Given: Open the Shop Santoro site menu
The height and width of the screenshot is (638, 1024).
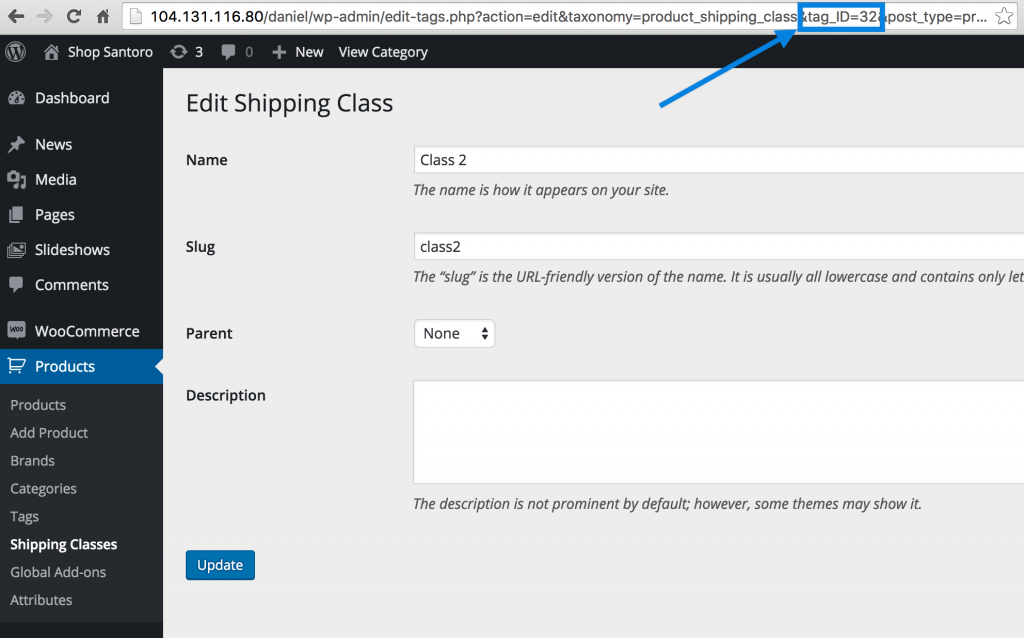Looking at the screenshot, I should [98, 52].
